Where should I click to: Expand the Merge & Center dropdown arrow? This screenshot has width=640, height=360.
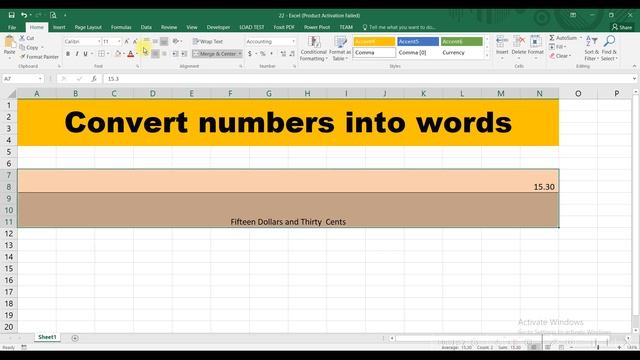[x=240, y=54]
